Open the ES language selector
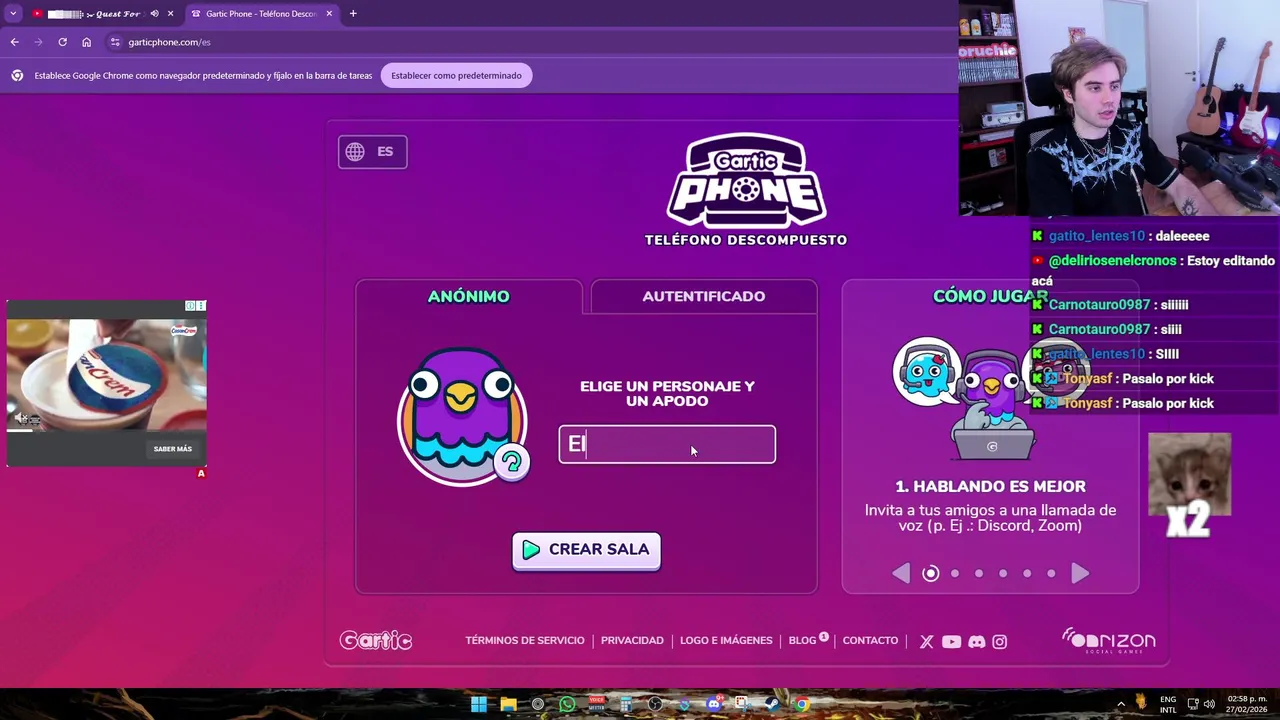1280x720 pixels. 372,152
